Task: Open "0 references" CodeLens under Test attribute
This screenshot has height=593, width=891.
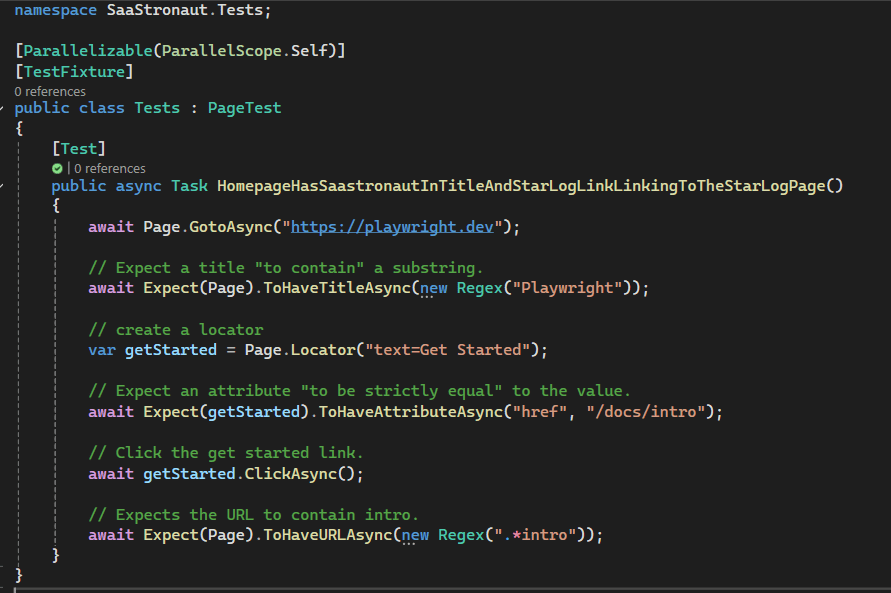Action: (110, 169)
